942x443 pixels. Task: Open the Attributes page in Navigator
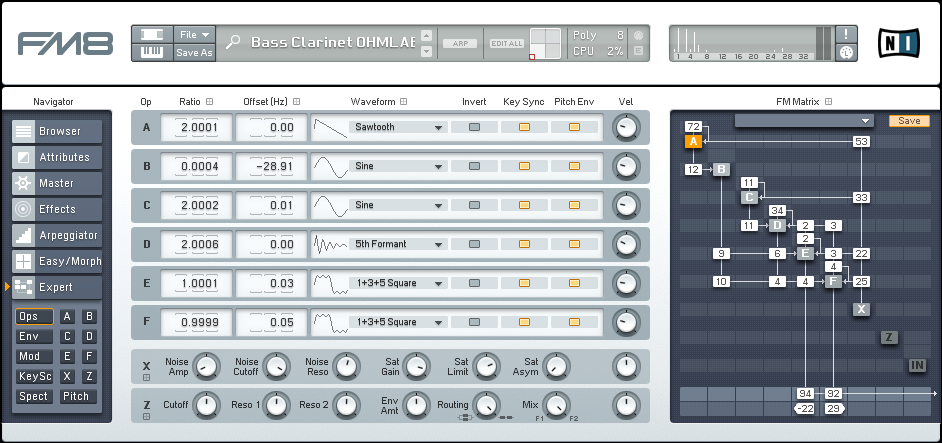coord(57,157)
